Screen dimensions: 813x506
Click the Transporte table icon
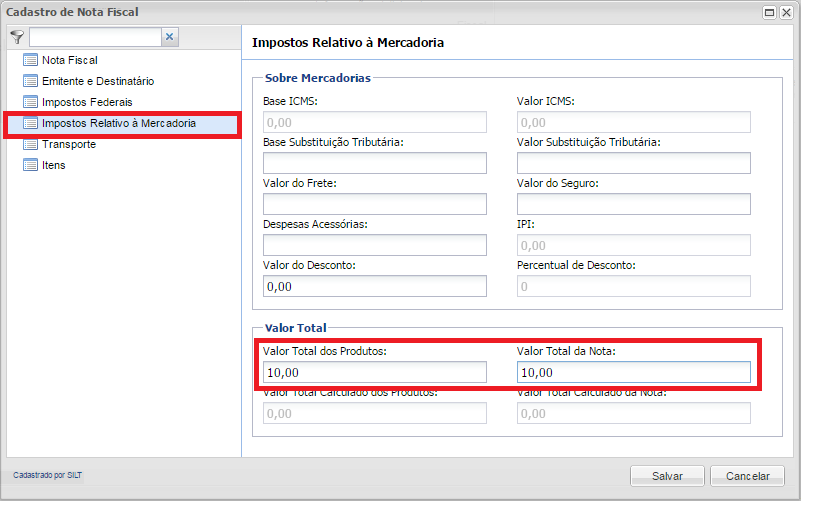click(30, 144)
